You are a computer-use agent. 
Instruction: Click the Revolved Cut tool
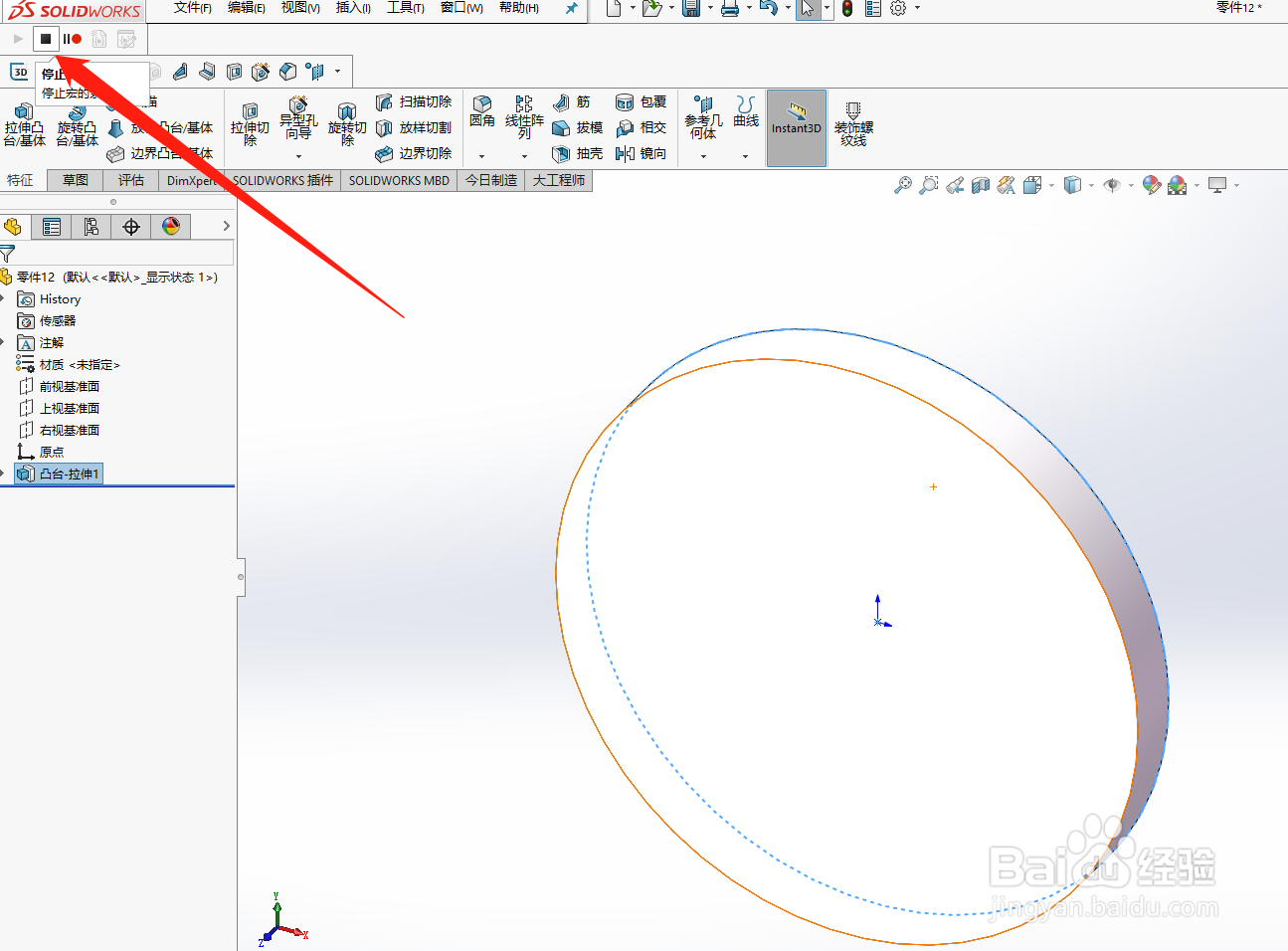click(x=347, y=125)
